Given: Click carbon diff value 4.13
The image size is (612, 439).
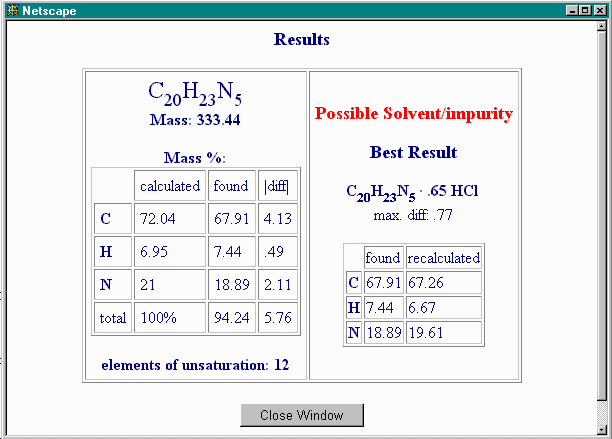Looking at the screenshot, I should click(278, 219).
